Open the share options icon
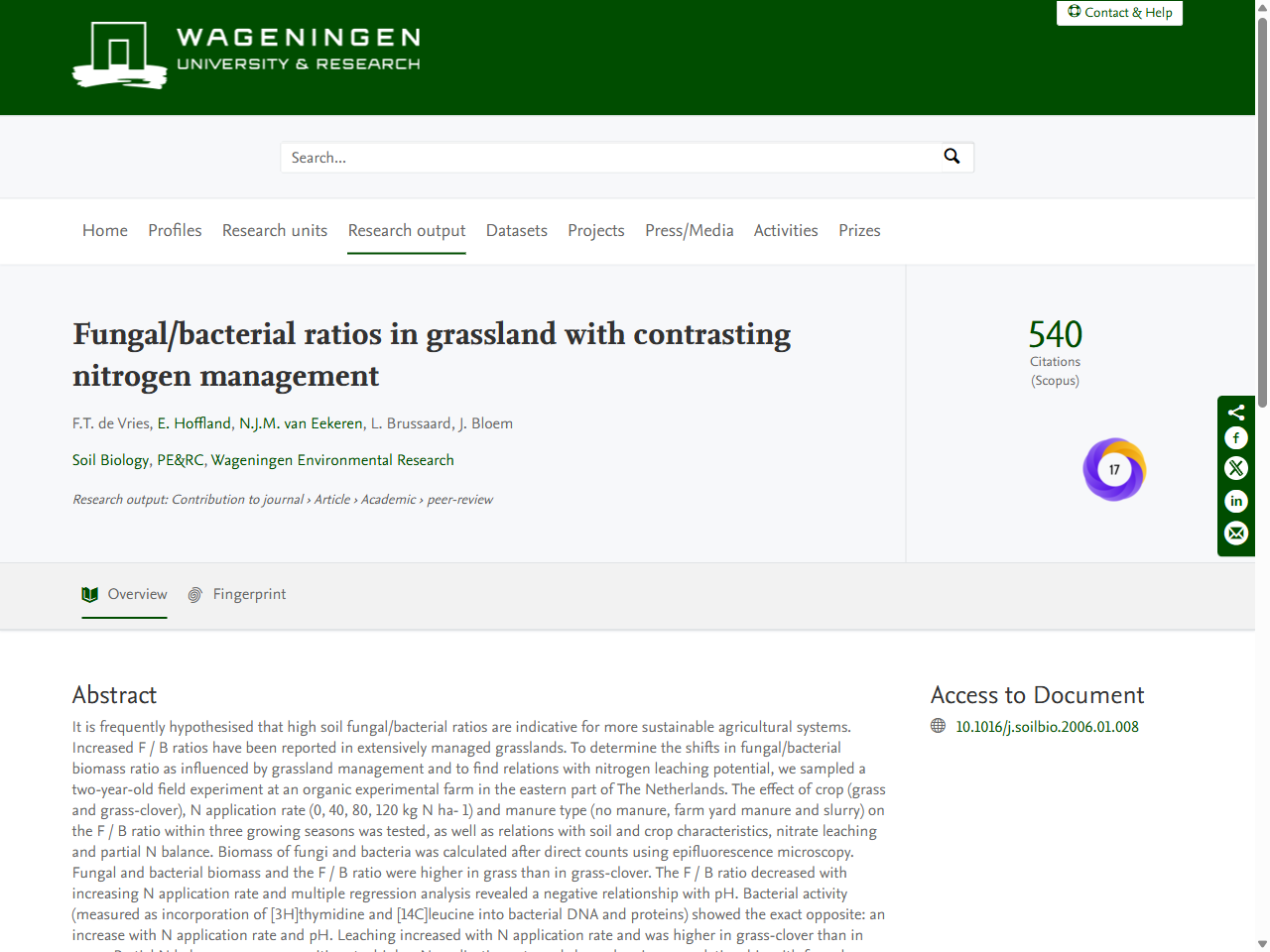The image size is (1270, 952). pos(1235,412)
